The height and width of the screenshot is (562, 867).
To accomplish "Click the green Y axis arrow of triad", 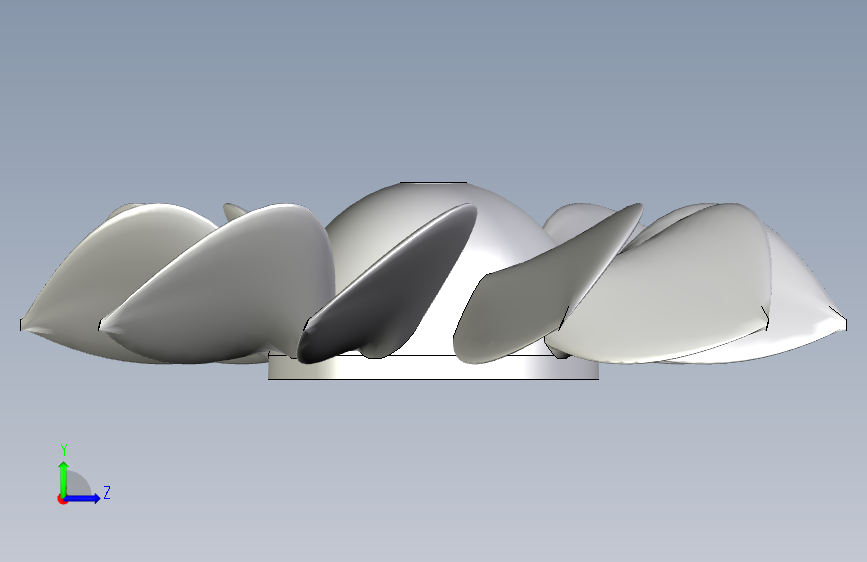I will [64, 478].
